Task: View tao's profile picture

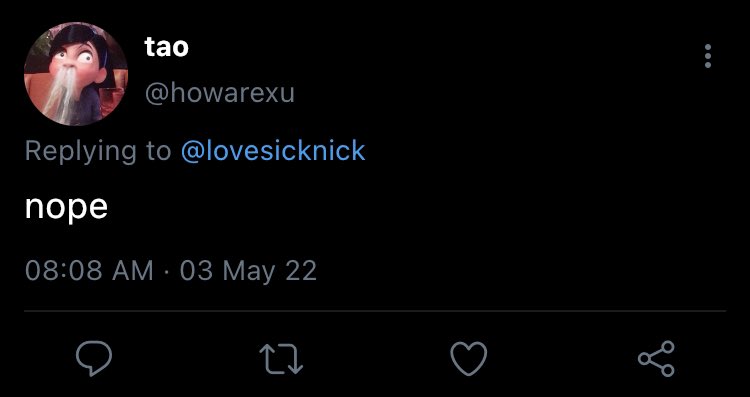Action: coord(76,74)
